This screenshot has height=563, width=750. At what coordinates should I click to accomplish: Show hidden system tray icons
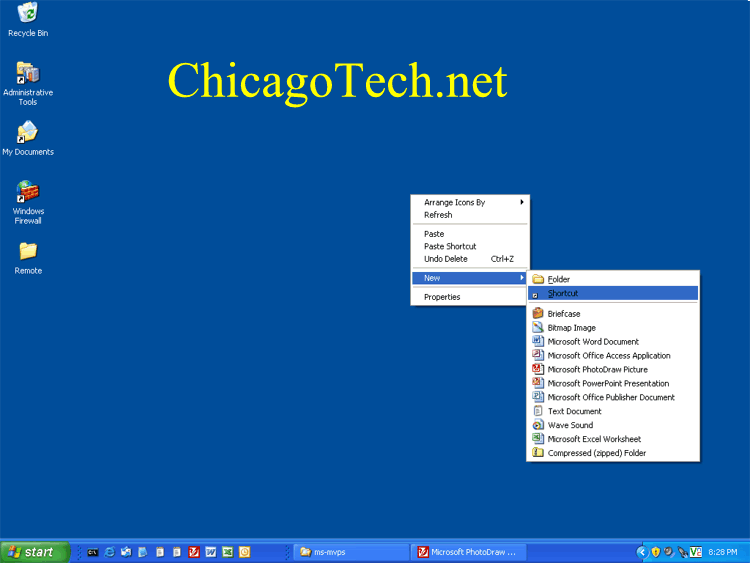(642, 552)
